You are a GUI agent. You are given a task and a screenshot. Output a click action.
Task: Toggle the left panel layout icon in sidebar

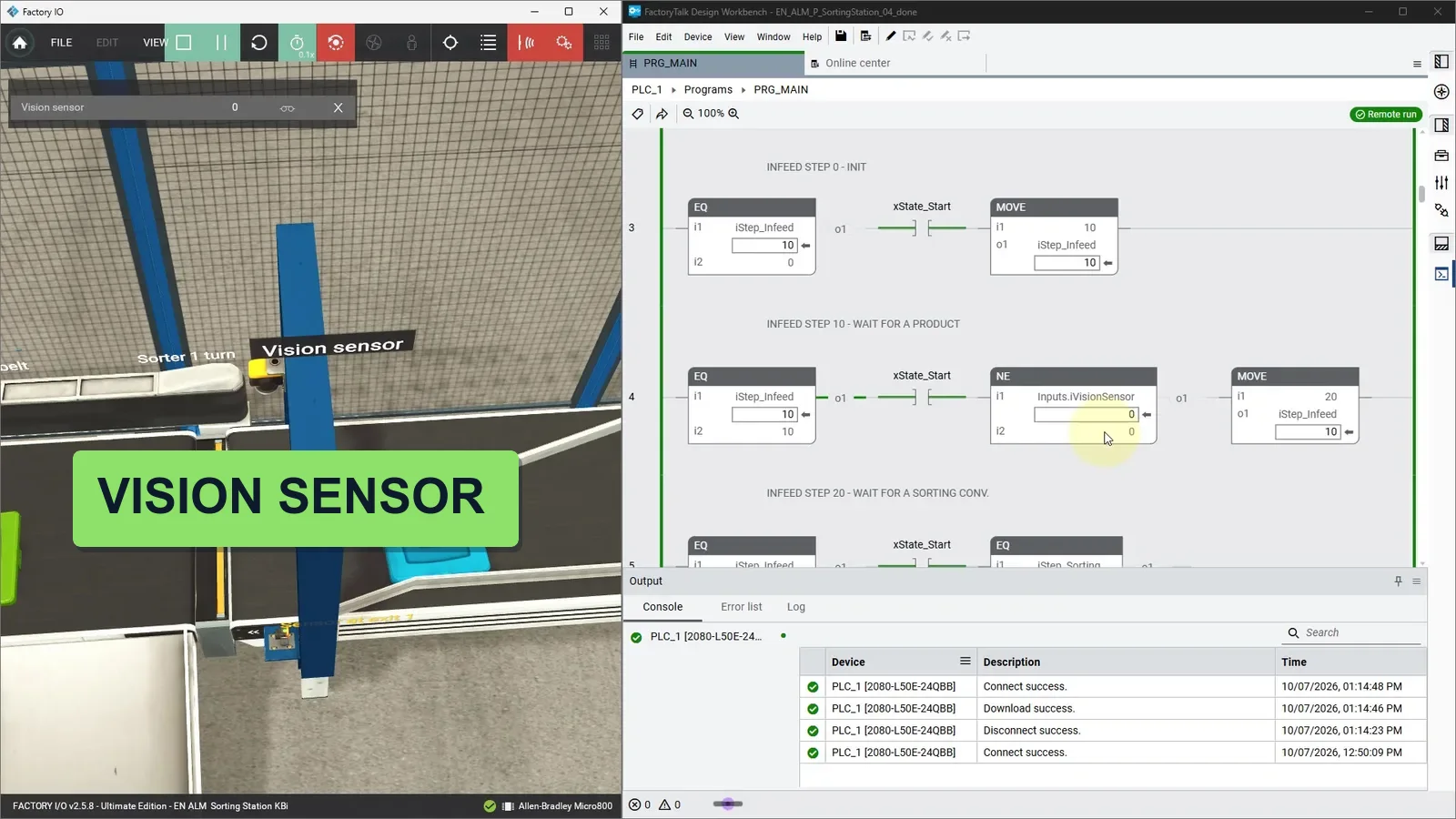1441,62
